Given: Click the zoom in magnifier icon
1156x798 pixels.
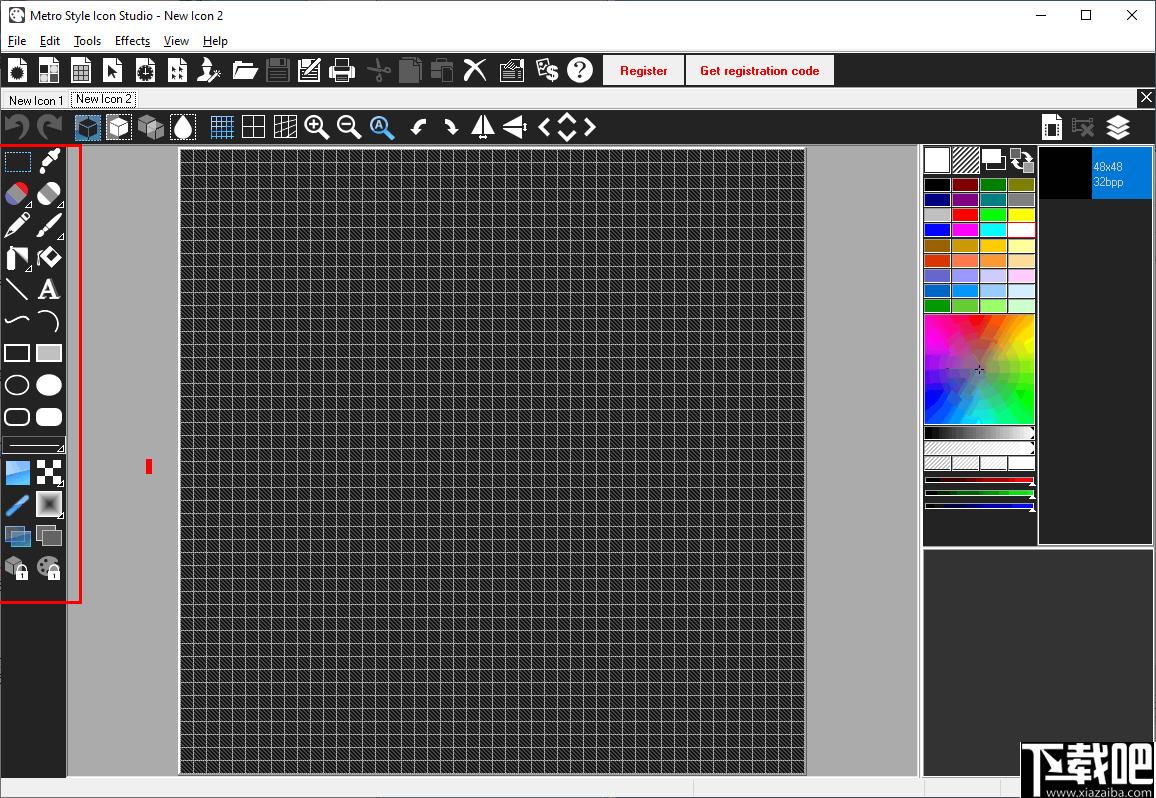Looking at the screenshot, I should point(317,127).
